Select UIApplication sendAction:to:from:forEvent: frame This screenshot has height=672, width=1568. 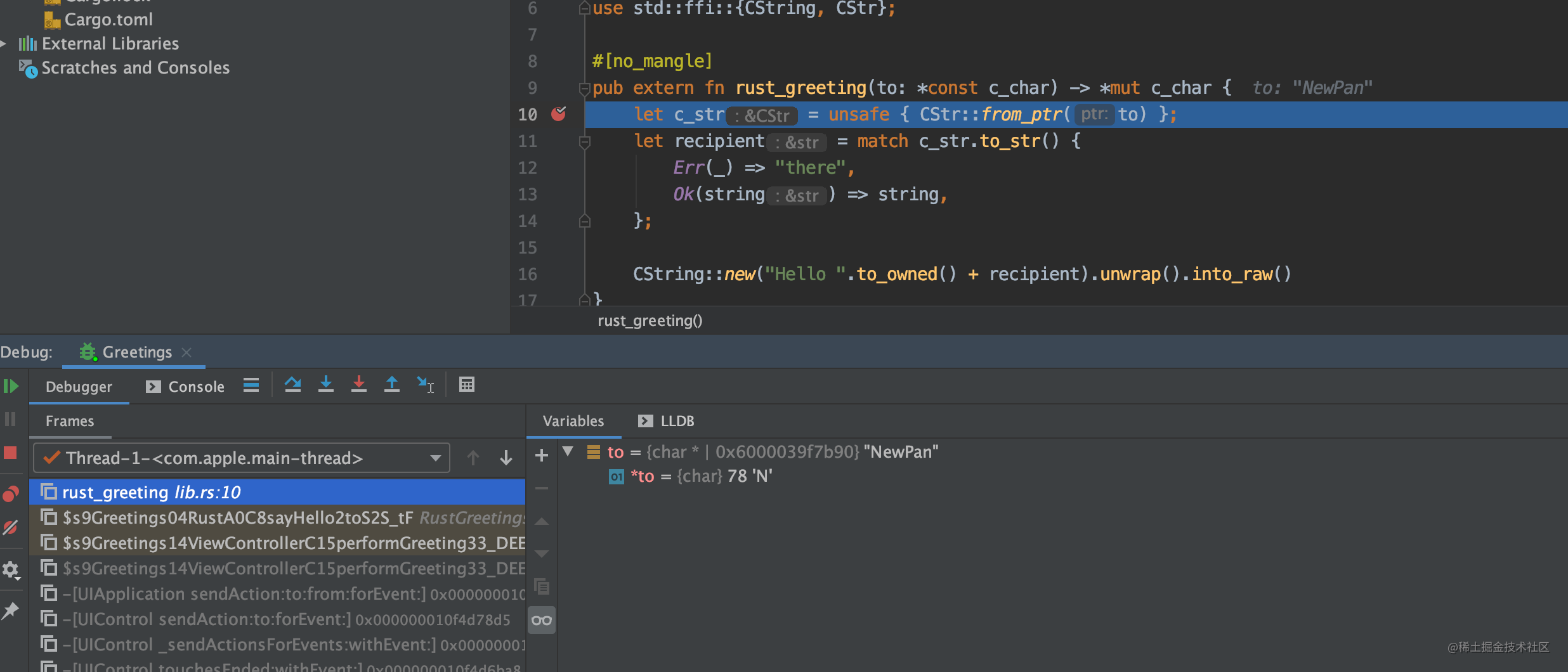[x=277, y=594]
